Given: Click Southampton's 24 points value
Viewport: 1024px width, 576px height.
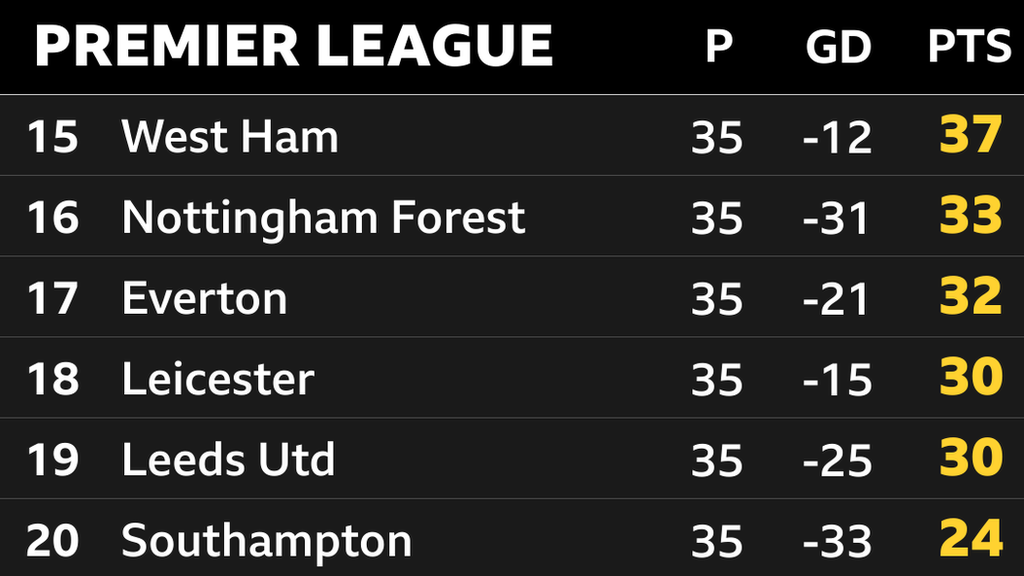Looking at the screenshot, I should coord(970,540).
